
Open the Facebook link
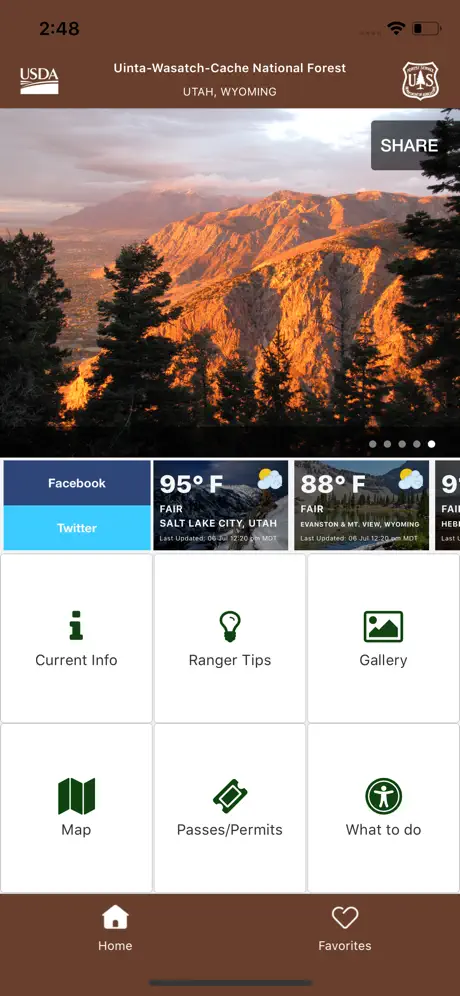(x=77, y=483)
